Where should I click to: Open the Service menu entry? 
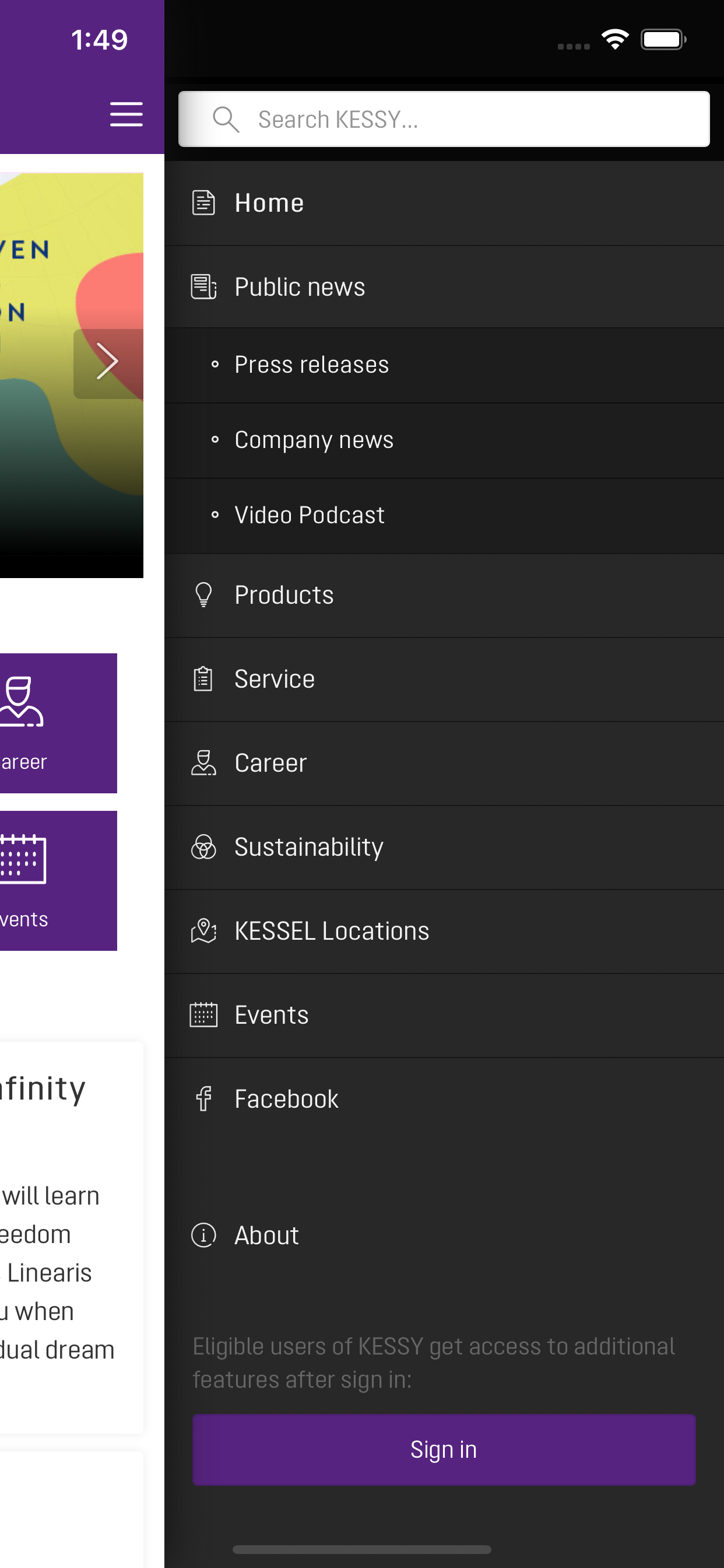444,680
